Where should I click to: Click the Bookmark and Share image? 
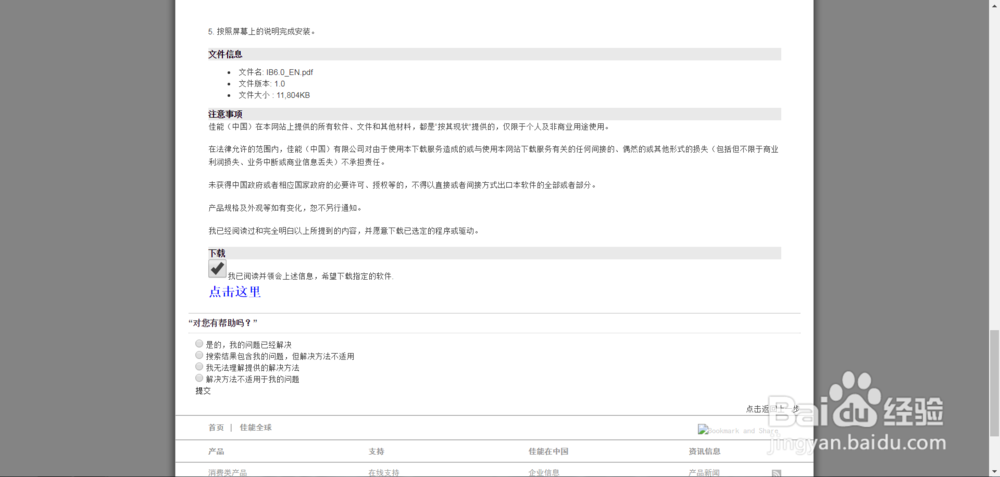point(738,430)
